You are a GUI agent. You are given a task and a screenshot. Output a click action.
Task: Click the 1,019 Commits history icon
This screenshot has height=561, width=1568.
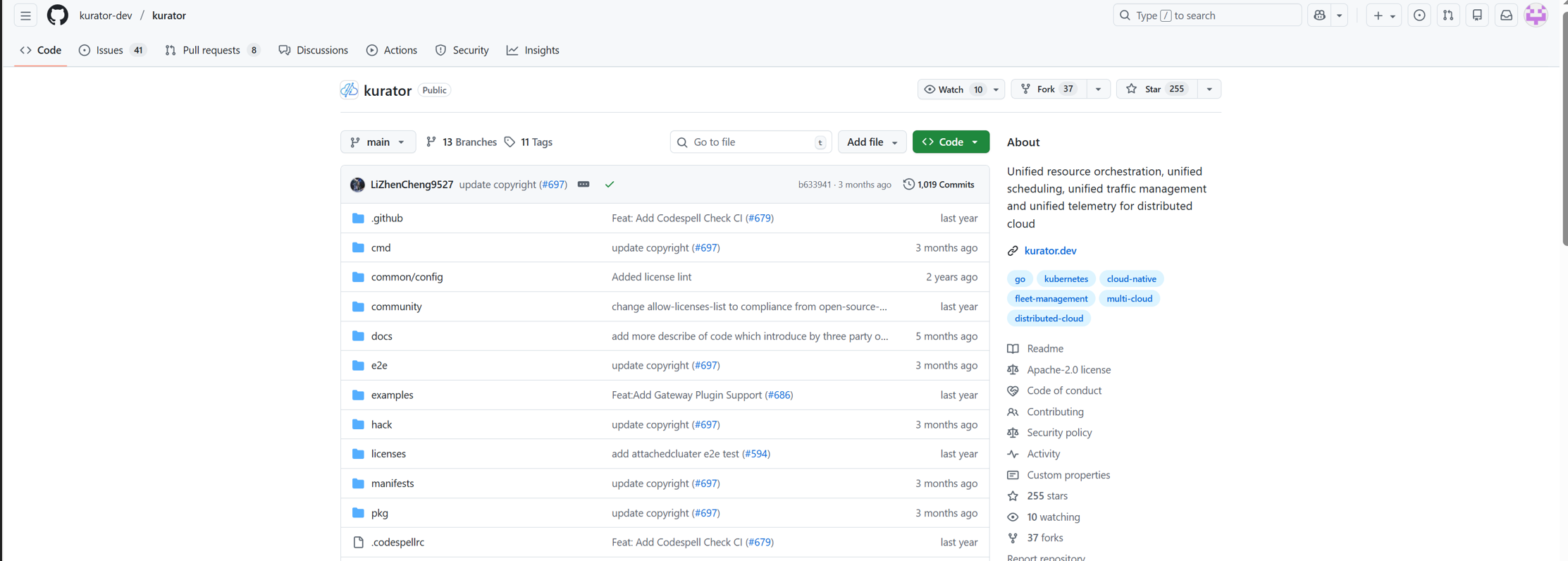[909, 185]
